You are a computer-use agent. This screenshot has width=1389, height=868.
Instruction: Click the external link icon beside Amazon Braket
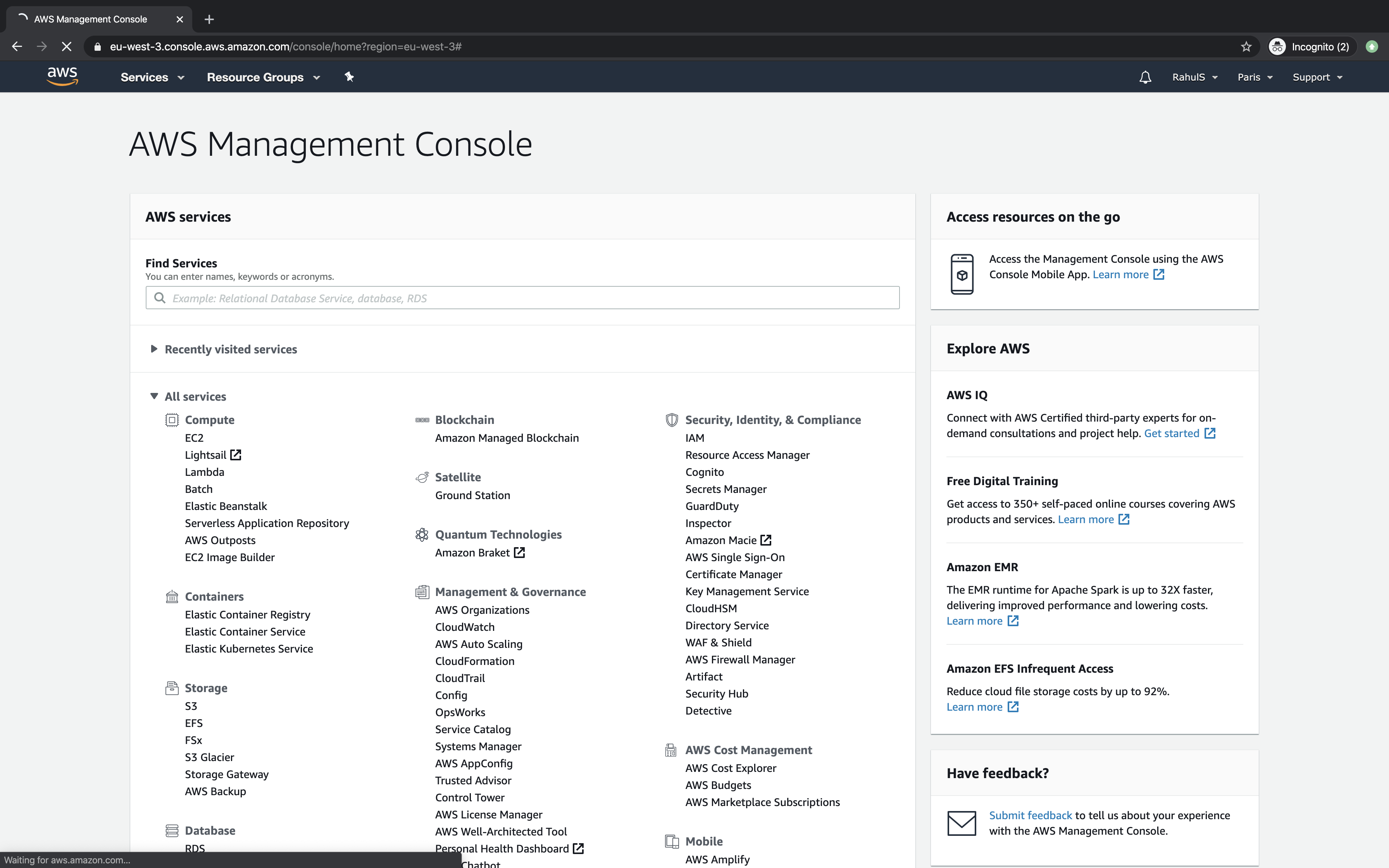pos(519,552)
